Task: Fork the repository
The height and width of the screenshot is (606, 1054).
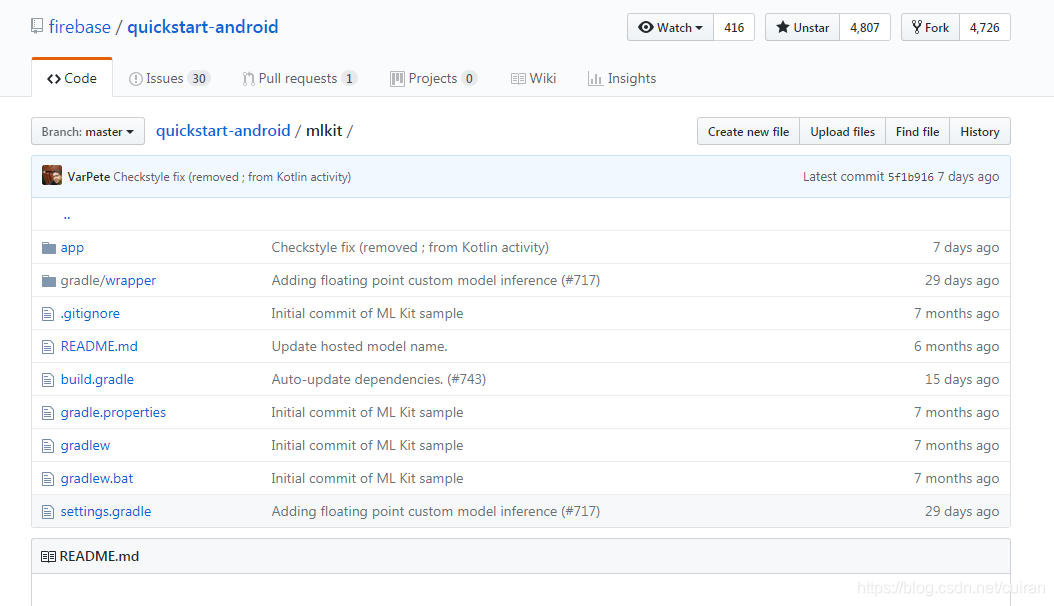Action: click(x=930, y=28)
